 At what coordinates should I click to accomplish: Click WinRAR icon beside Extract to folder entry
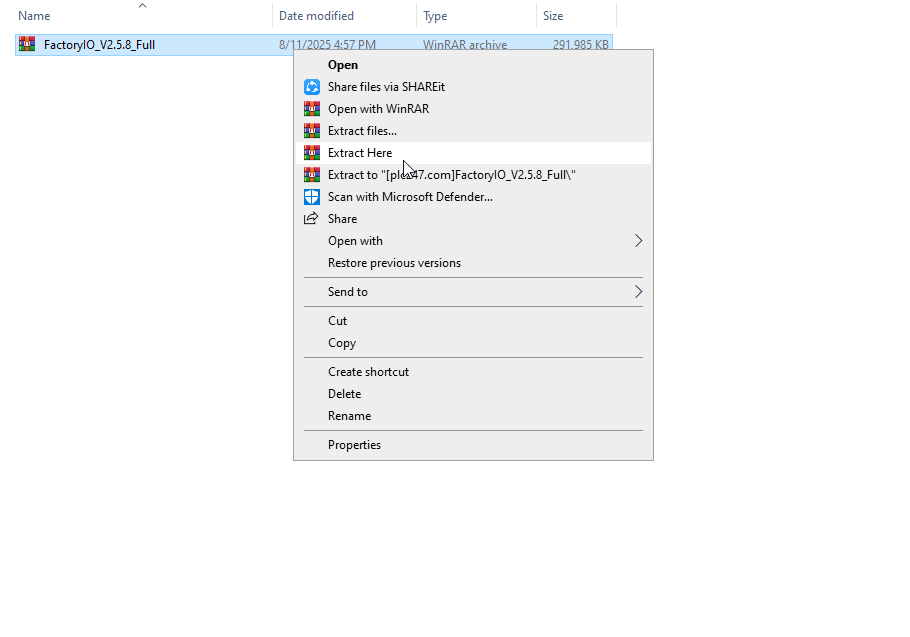point(312,175)
